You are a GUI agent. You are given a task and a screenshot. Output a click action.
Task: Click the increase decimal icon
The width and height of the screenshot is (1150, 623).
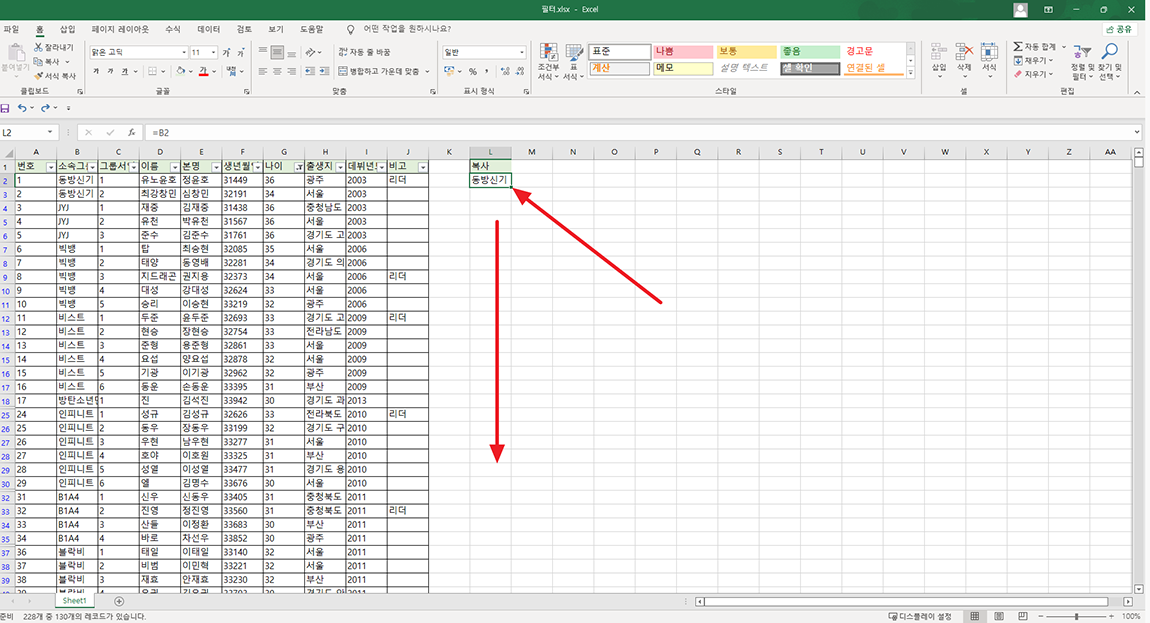click(x=505, y=71)
